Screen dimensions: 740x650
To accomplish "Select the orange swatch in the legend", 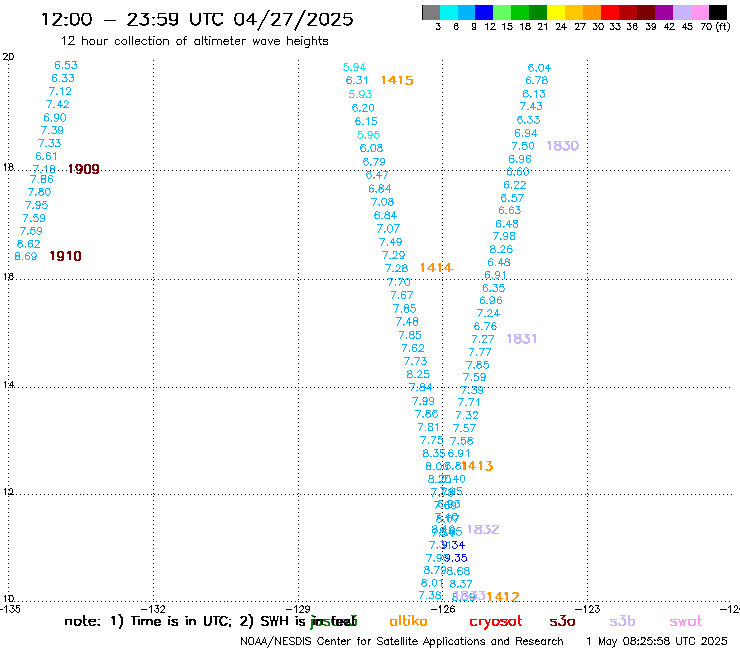I will 592,12.
